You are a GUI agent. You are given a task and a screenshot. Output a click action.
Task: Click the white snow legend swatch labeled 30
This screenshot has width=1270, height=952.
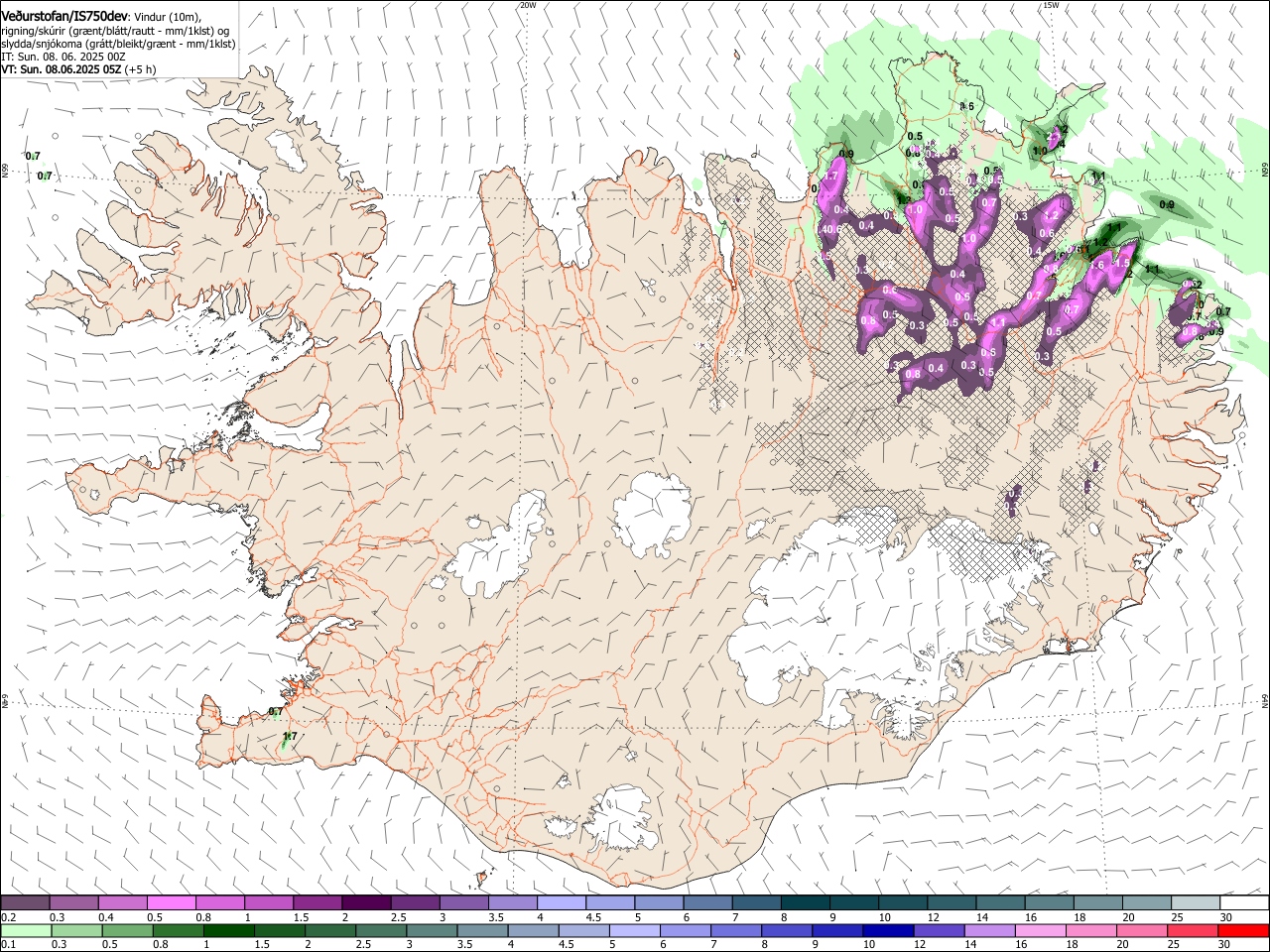pyautogui.click(x=1244, y=903)
